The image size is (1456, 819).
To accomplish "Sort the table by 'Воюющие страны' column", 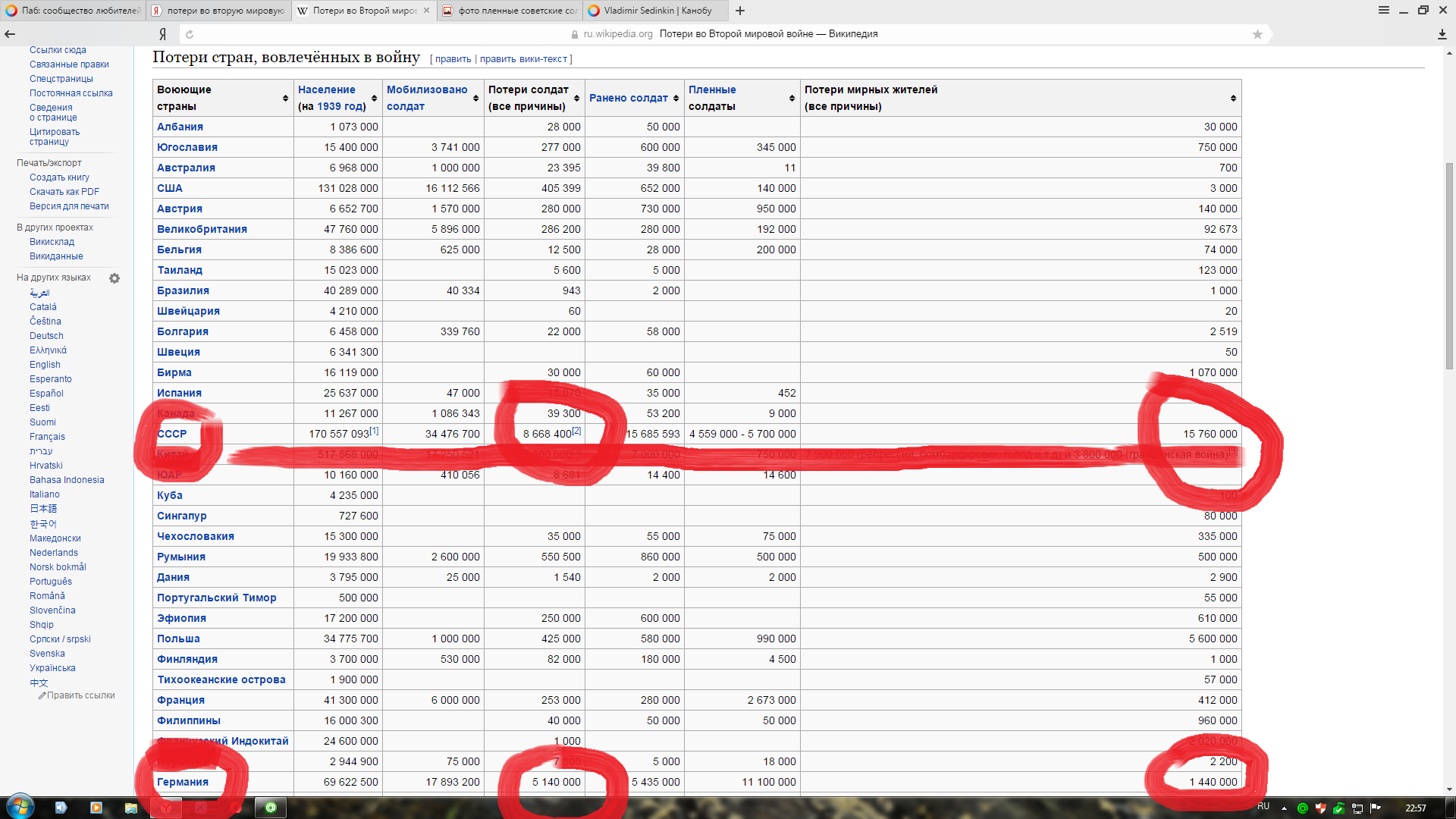I will point(285,99).
